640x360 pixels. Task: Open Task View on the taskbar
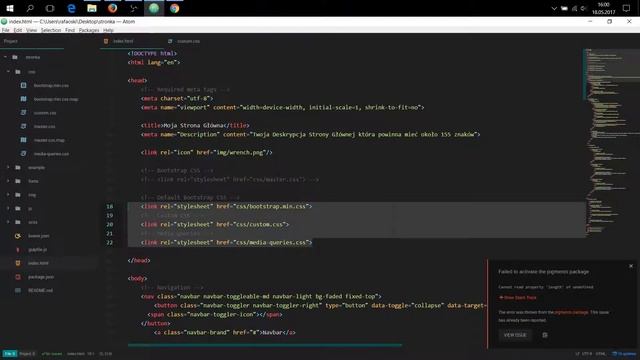[x=50, y=8]
